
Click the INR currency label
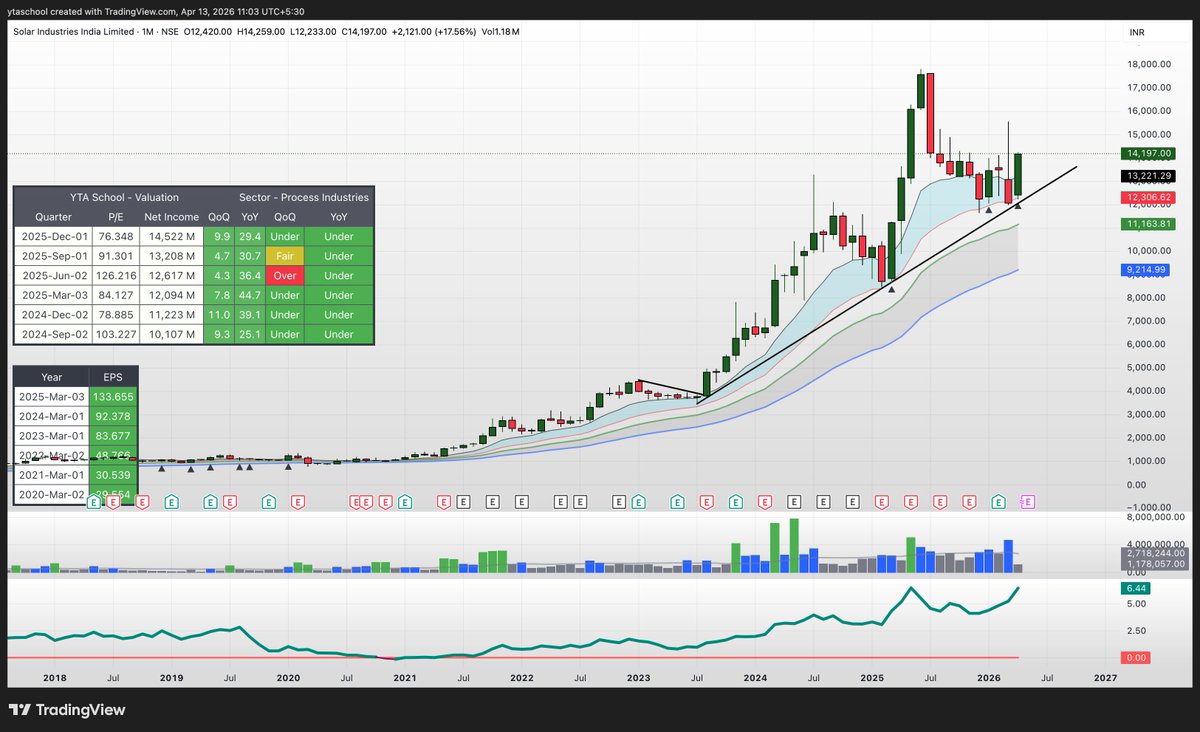point(1135,32)
